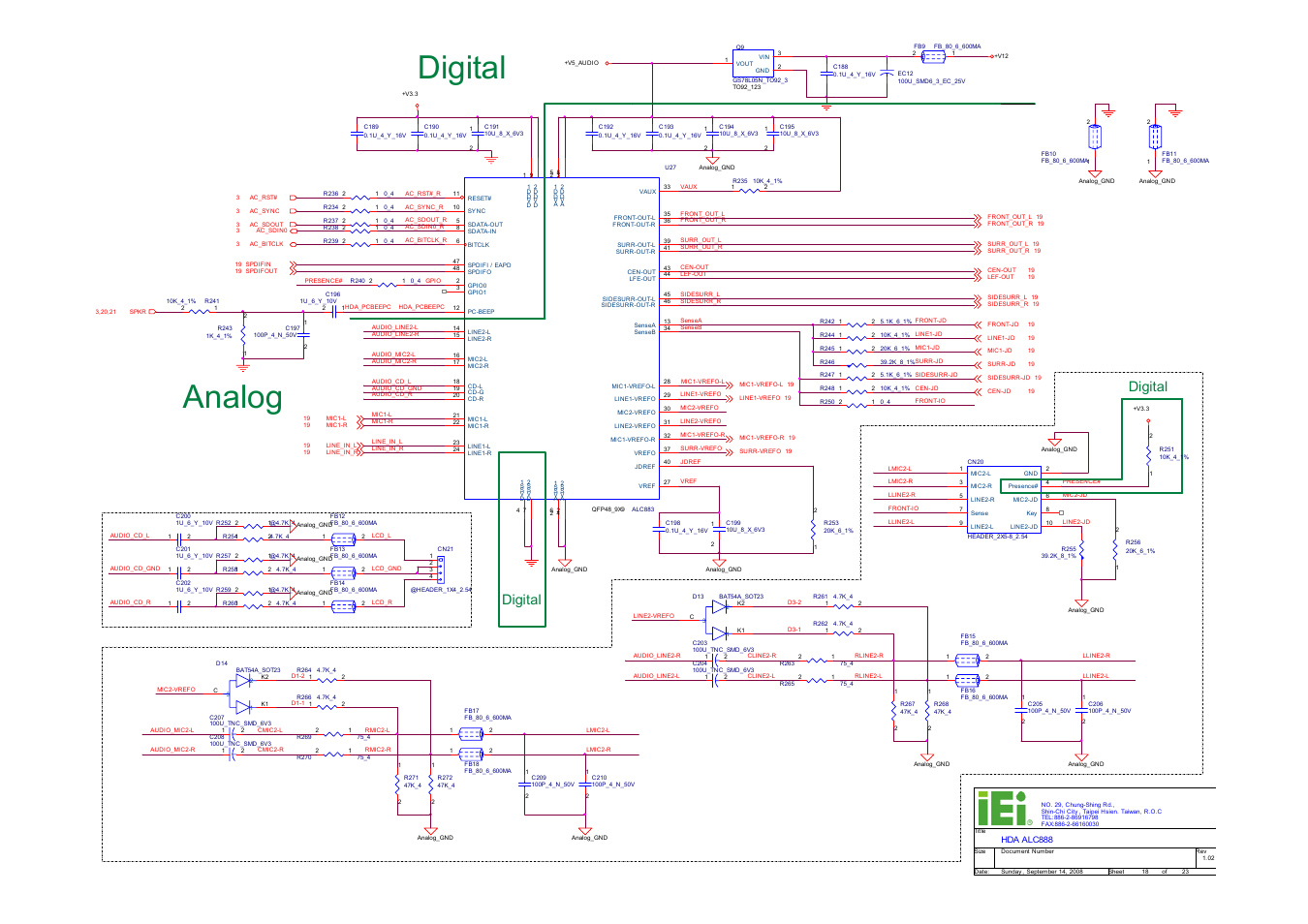Screen dimensions: 1308x924
Task: Select the R256 resistor symbol
Action: (1115, 550)
